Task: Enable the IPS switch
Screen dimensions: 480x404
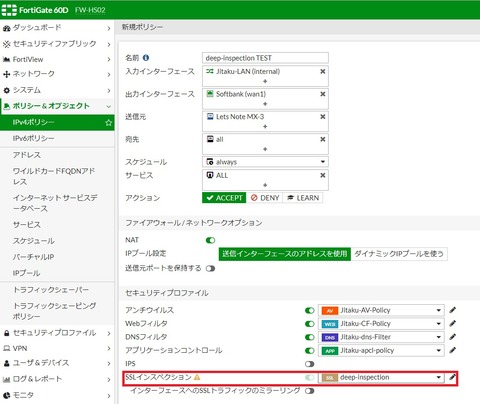Action: pyautogui.click(x=310, y=364)
